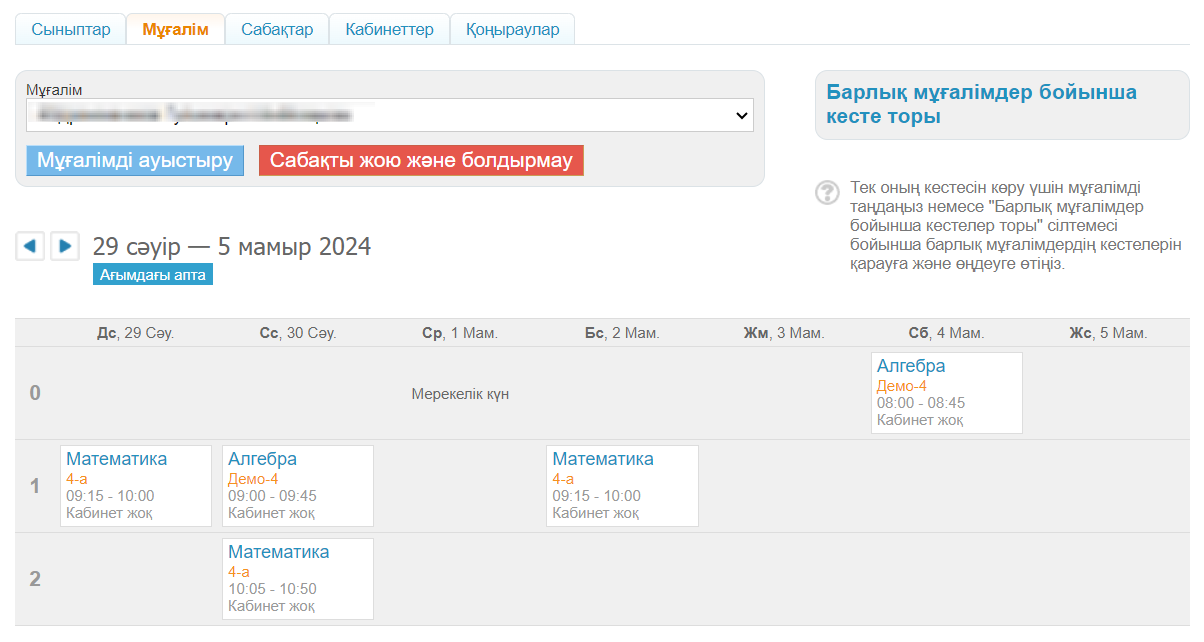
Task: Click the Мұғалімді ауыстыру button
Action: (x=135, y=160)
